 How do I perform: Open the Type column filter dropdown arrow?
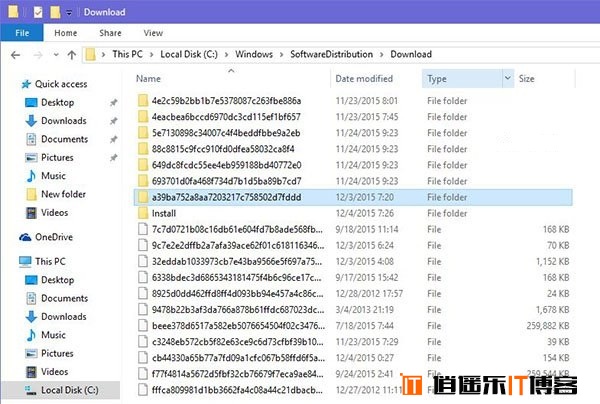(507, 78)
